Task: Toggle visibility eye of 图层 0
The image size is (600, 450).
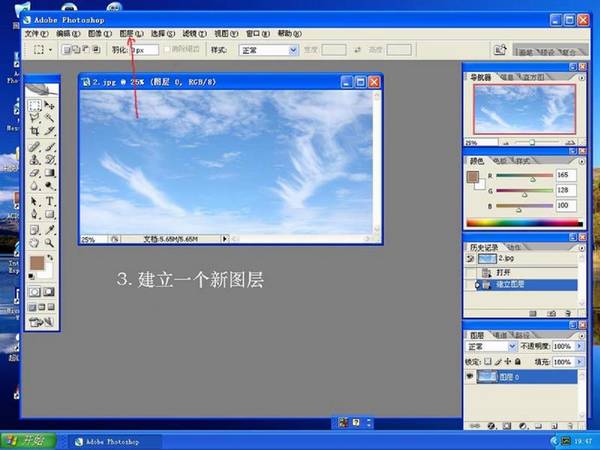Action: pos(470,377)
